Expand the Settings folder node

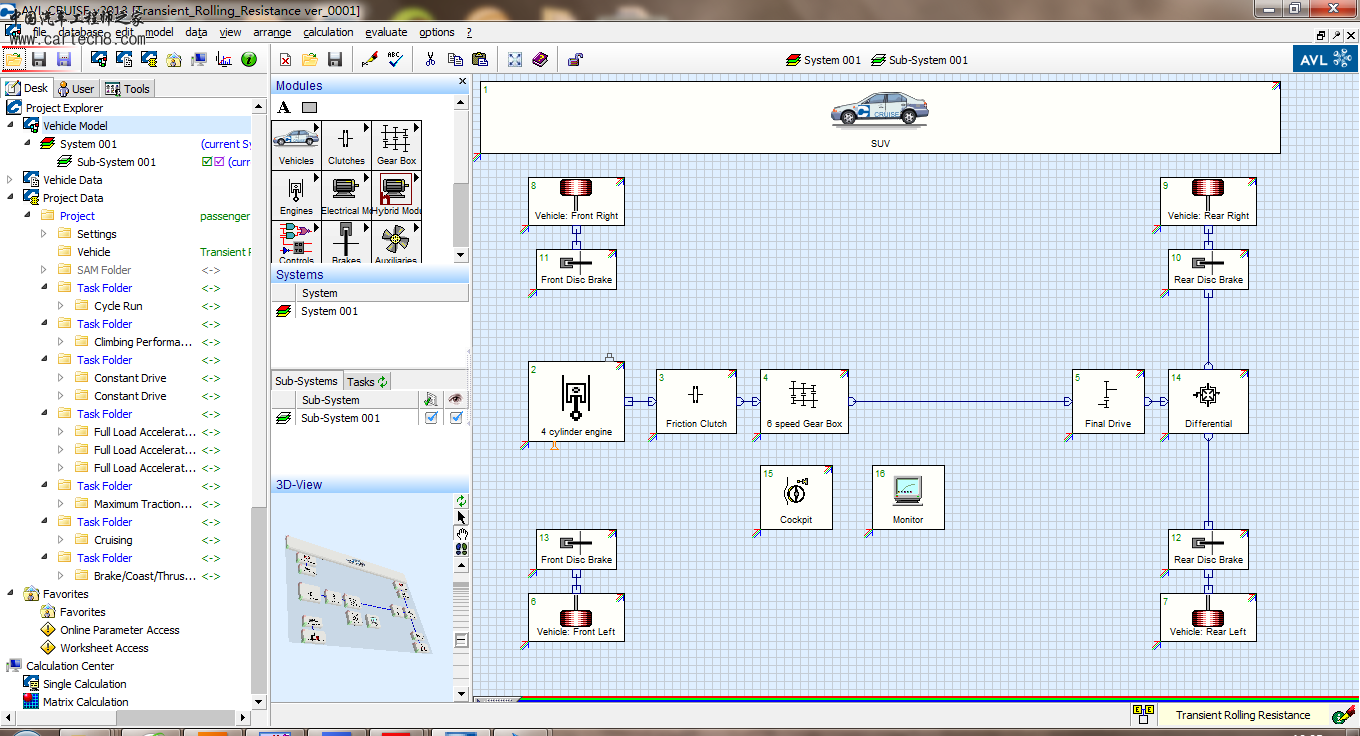44,234
